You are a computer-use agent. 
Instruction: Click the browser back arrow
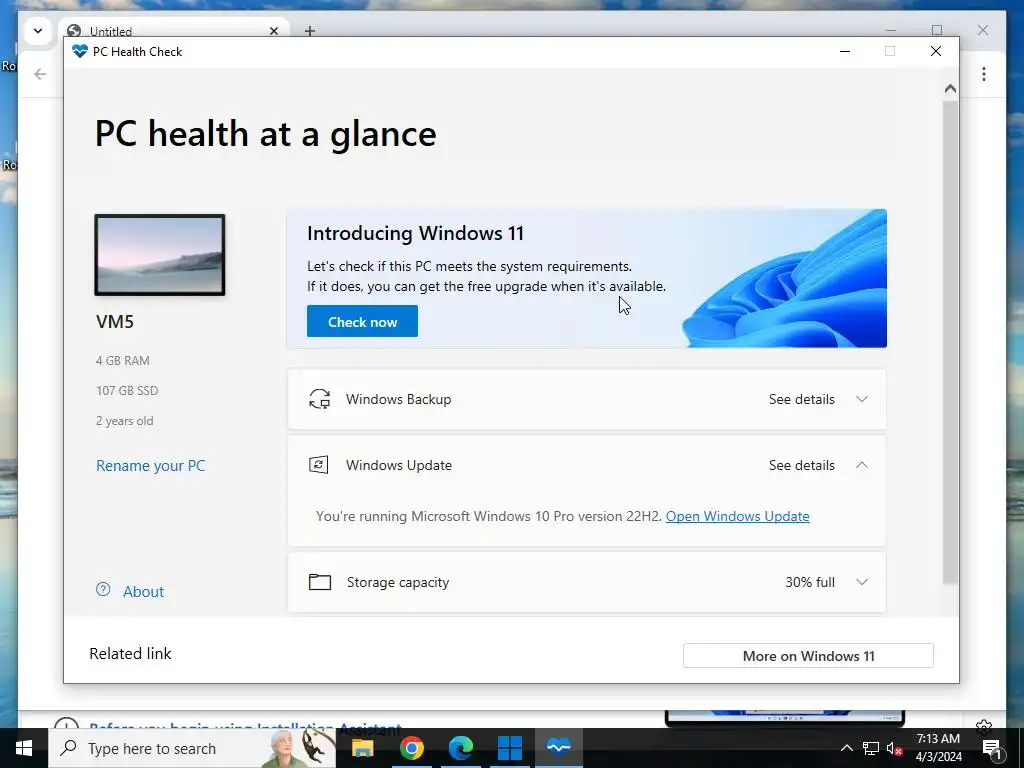click(40, 74)
